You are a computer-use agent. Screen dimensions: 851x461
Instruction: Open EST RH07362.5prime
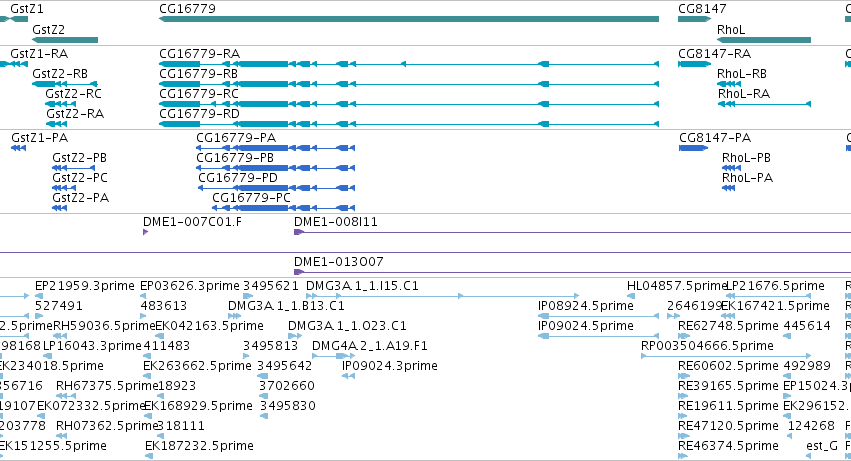[x=107, y=427]
